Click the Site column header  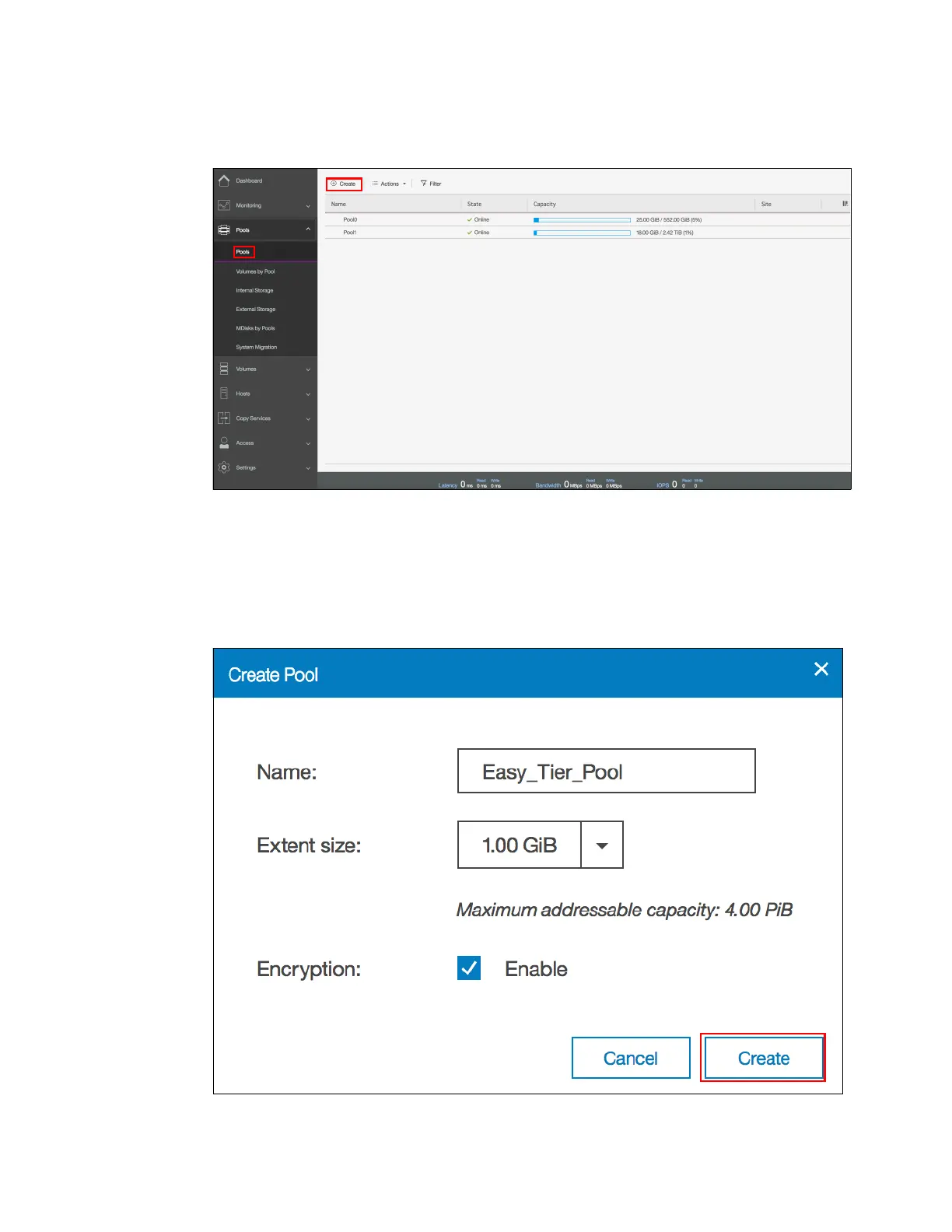point(766,204)
